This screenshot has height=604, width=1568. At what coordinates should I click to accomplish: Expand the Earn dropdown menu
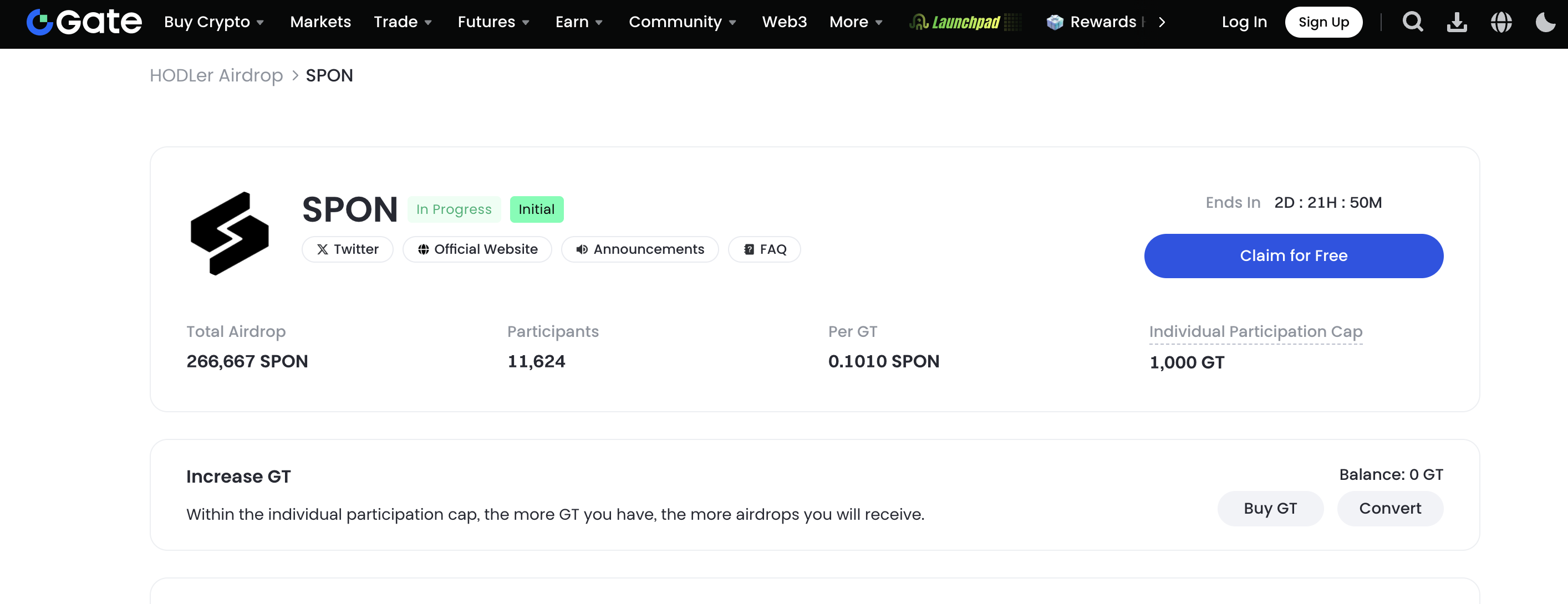click(x=578, y=22)
